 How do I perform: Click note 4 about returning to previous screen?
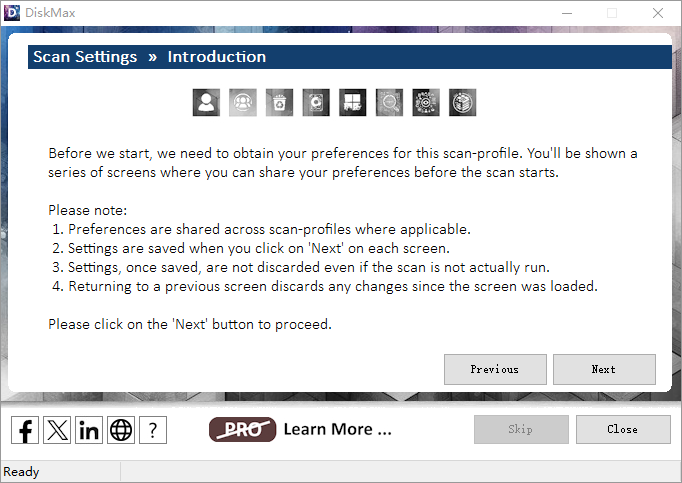coord(325,286)
